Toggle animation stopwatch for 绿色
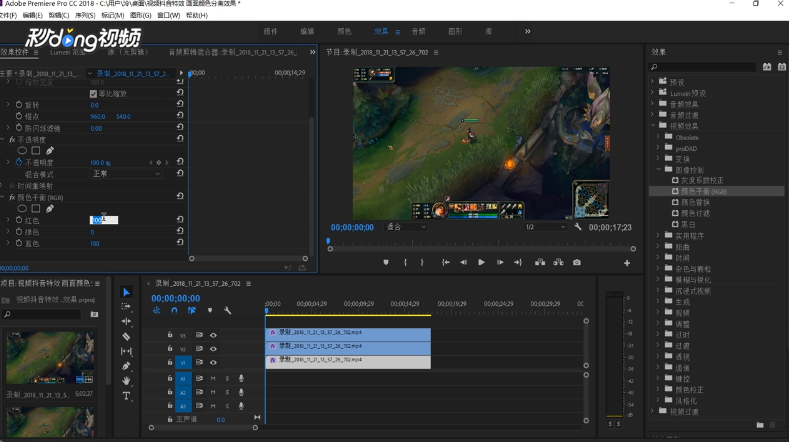The image size is (789, 442). [19, 232]
